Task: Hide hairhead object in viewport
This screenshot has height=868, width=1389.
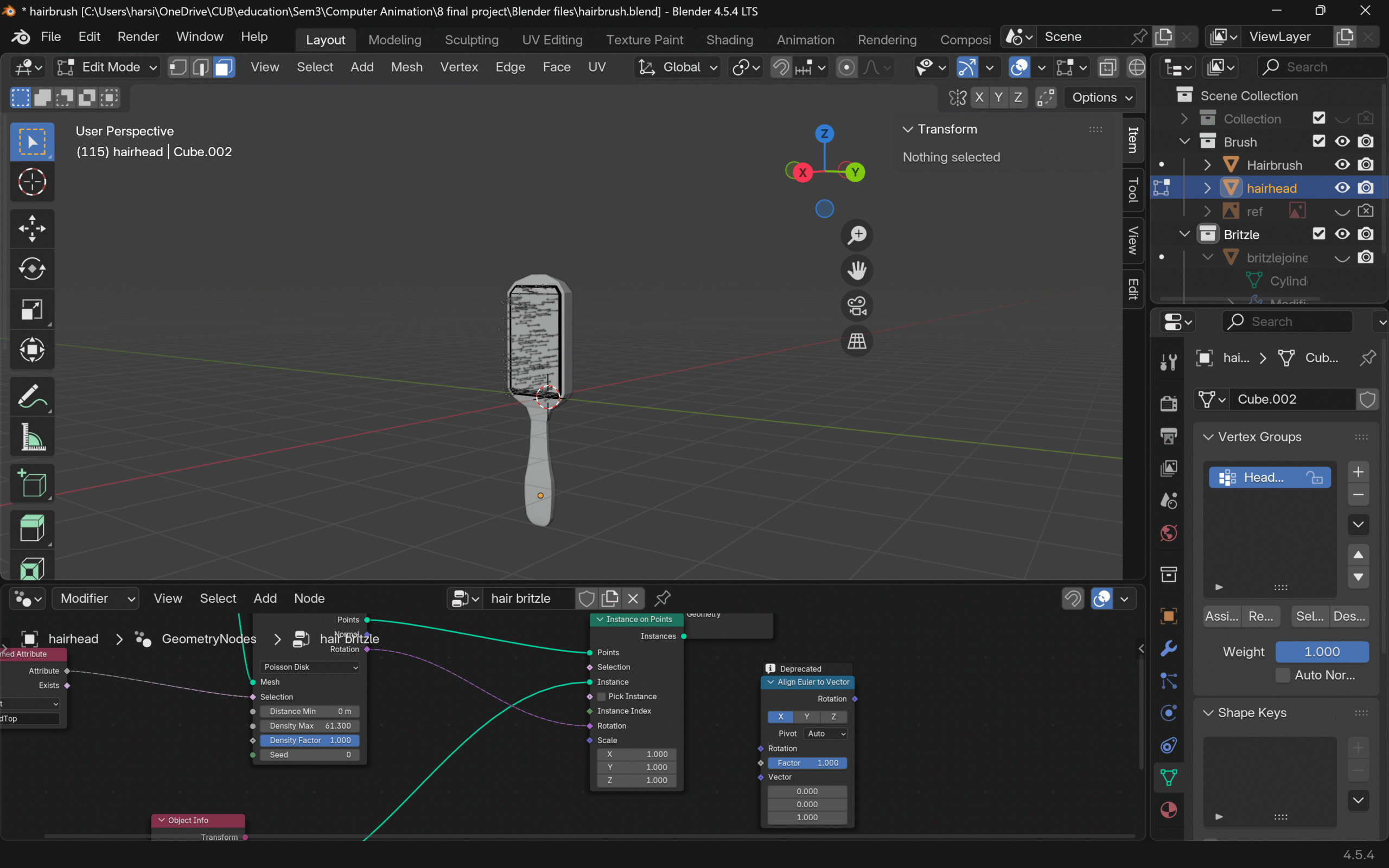Action: 1342,188
